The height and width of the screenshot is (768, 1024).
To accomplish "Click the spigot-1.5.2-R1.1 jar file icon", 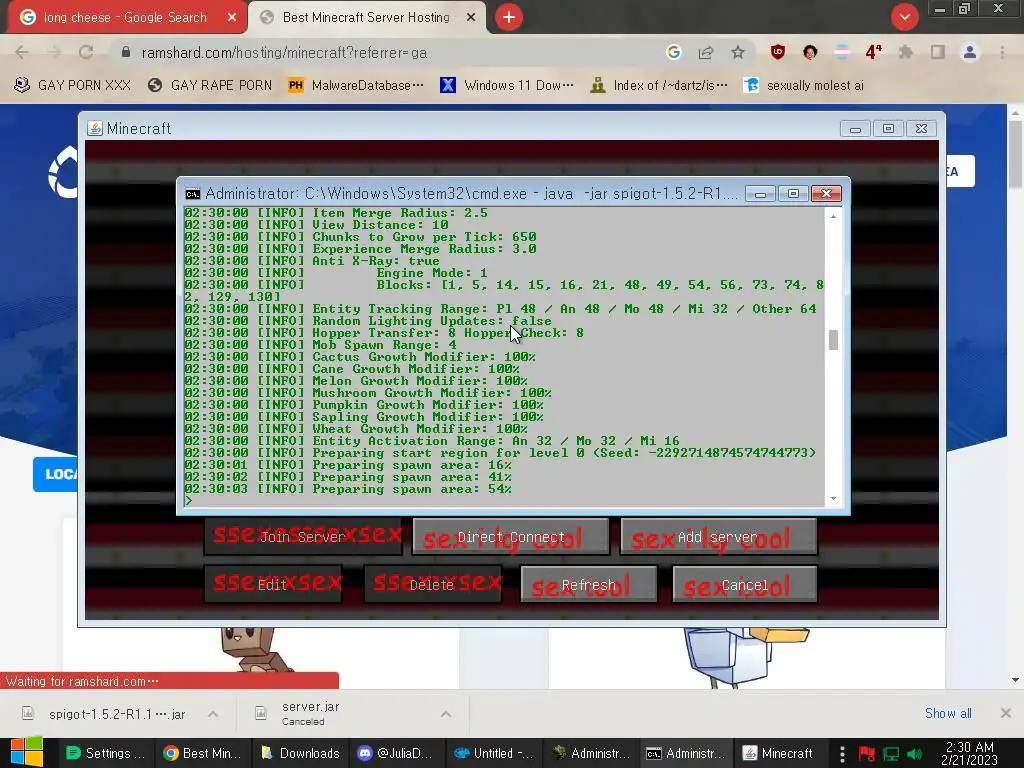I will tap(28, 713).
